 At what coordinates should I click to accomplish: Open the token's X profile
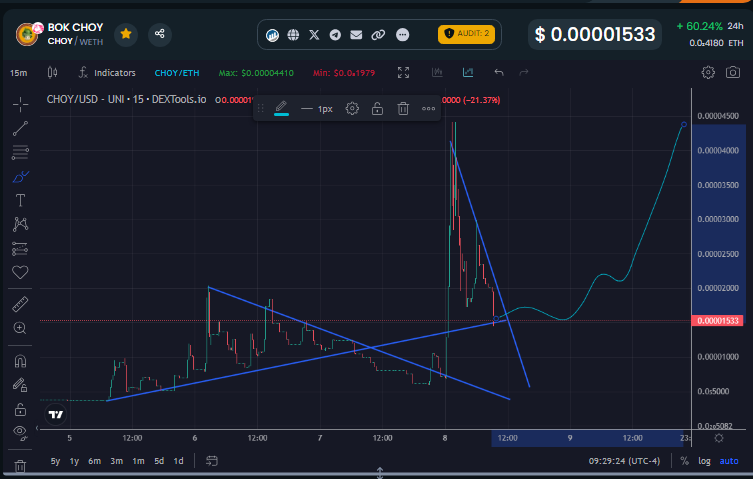point(314,35)
